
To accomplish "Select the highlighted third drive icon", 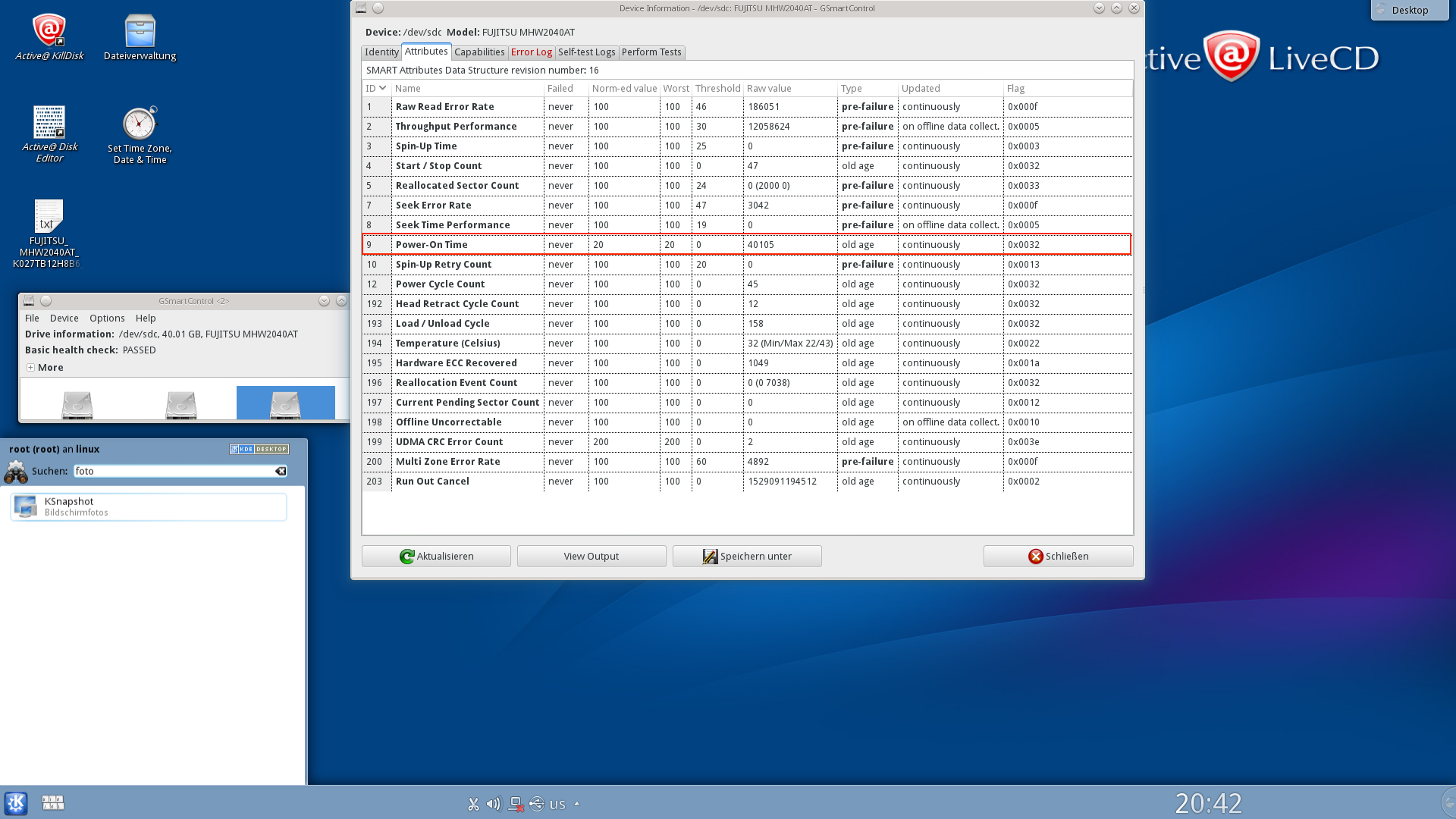I will click(285, 403).
